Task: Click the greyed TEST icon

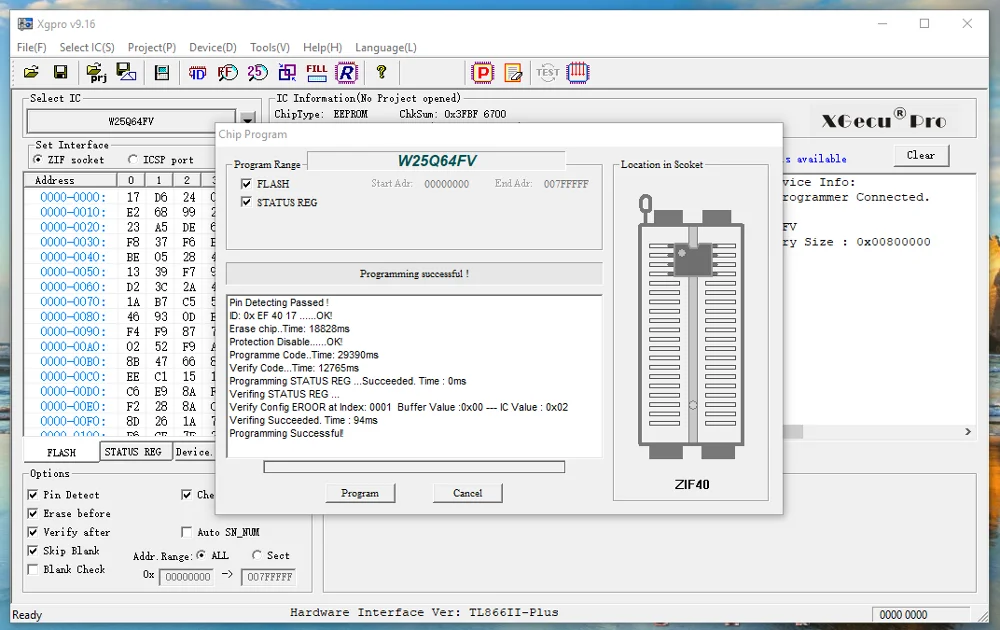Action: coord(547,73)
